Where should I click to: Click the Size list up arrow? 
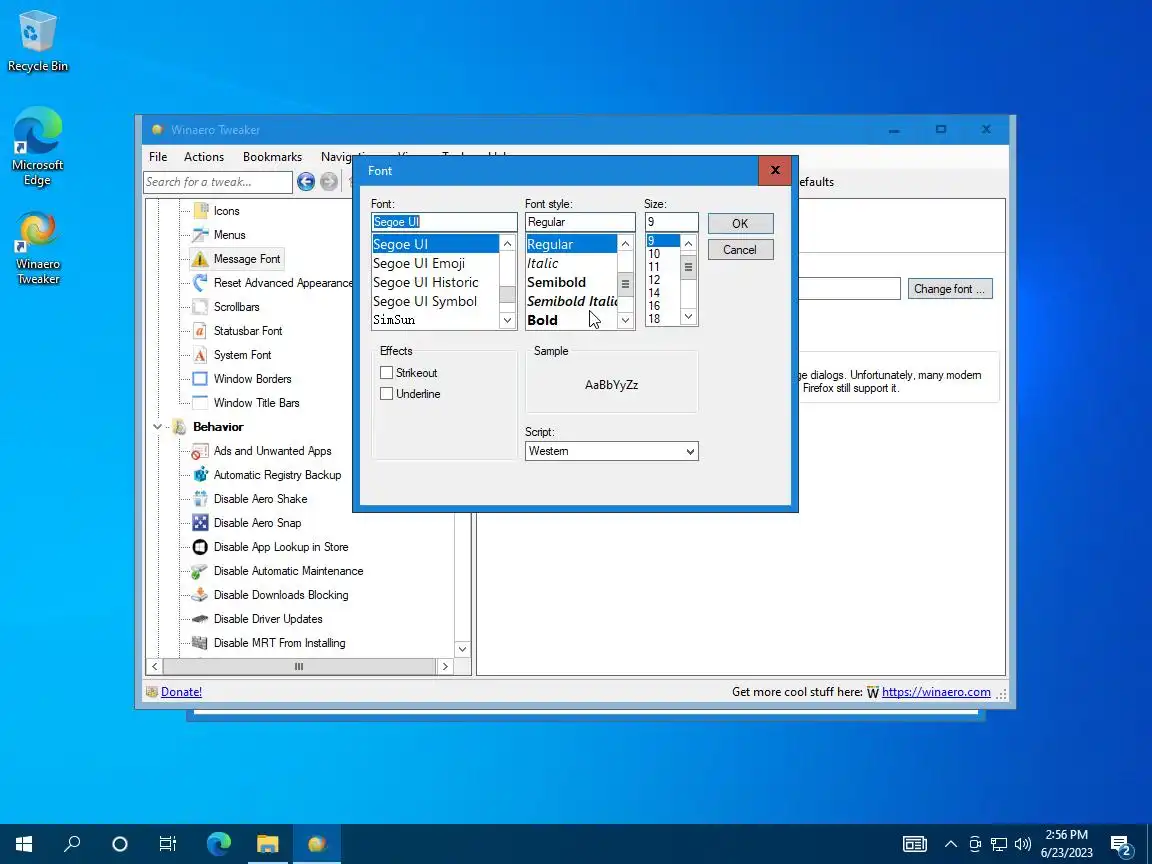pyautogui.click(x=688, y=243)
